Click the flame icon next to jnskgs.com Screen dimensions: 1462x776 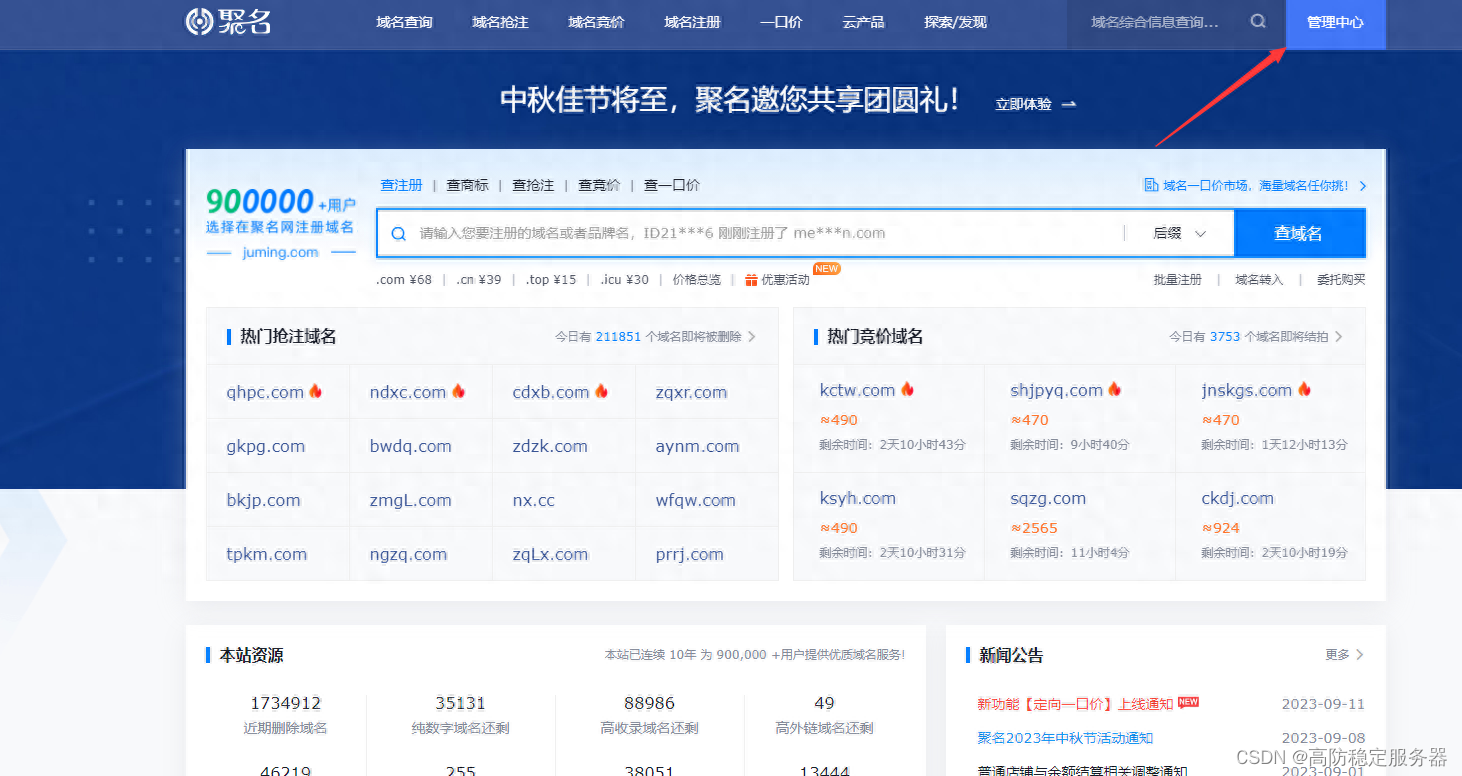(x=1304, y=389)
